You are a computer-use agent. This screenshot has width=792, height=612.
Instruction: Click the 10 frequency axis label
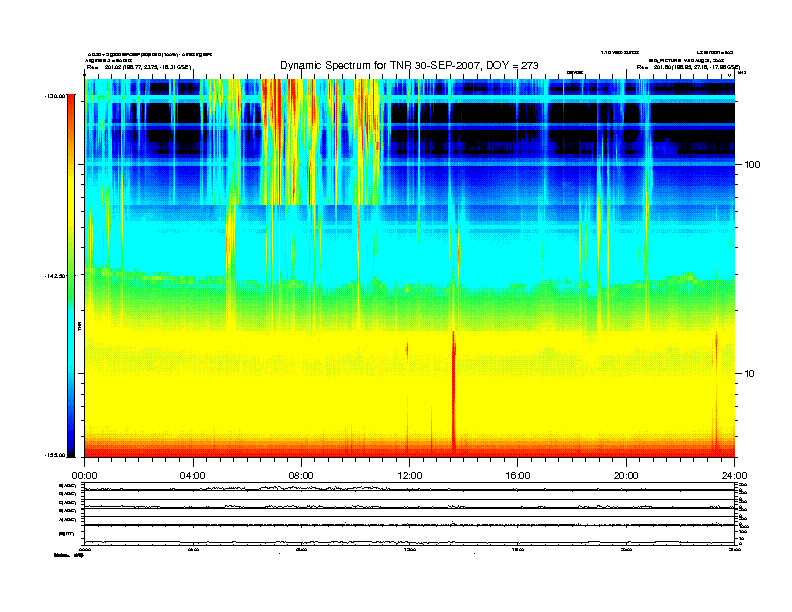tap(749, 374)
